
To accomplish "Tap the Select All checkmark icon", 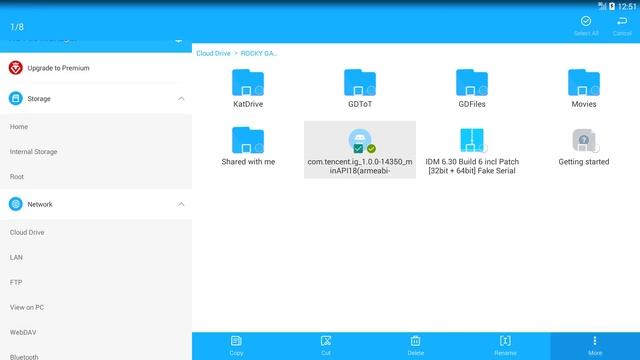I will coord(586,21).
